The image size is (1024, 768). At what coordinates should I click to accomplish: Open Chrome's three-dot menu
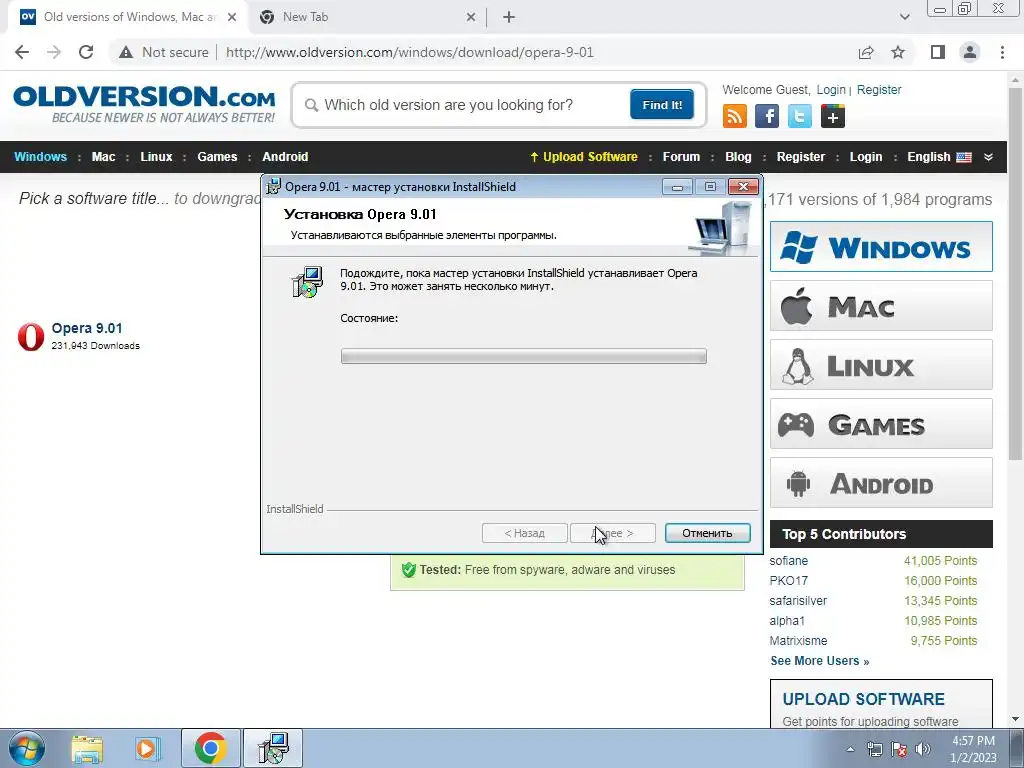1002,52
